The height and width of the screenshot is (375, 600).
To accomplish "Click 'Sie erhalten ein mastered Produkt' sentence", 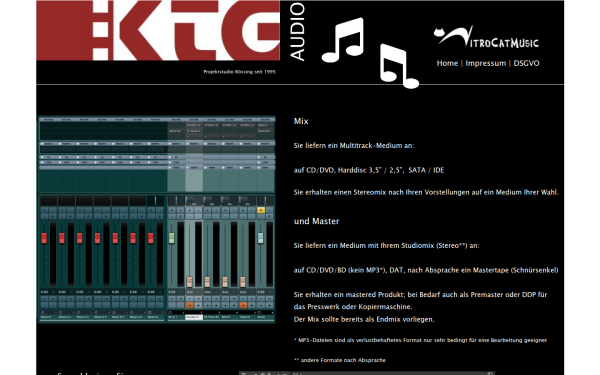I will [420, 295].
